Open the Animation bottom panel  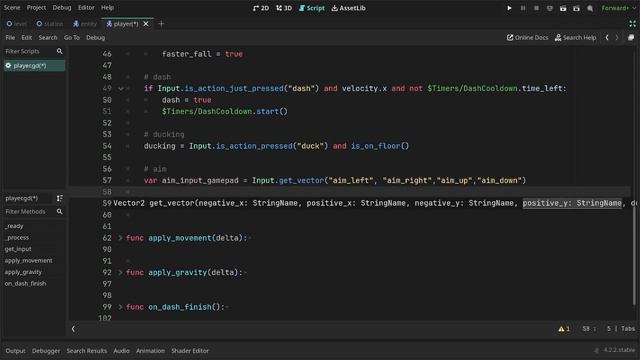150,351
